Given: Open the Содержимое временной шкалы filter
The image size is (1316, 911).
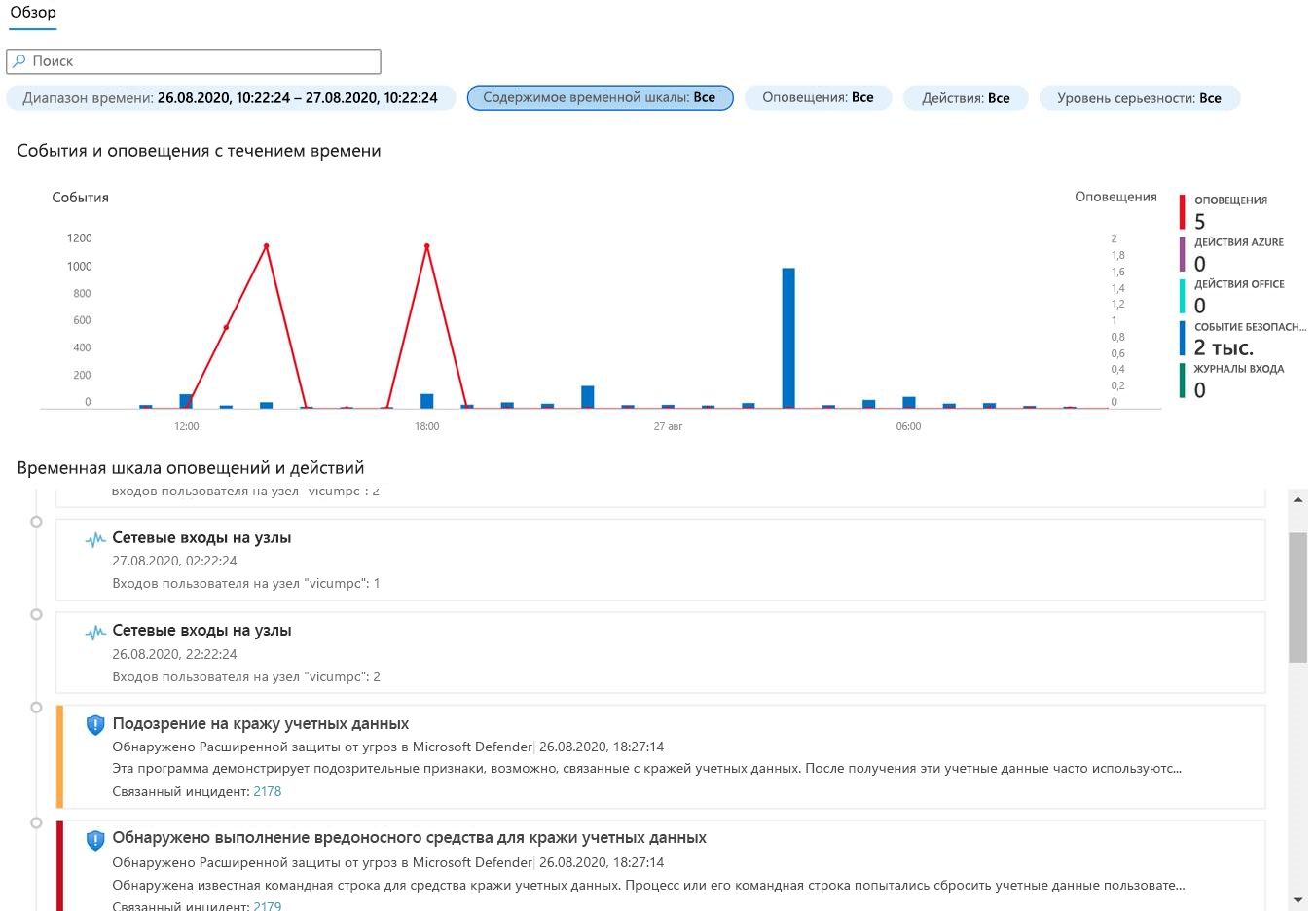Looking at the screenshot, I should (600, 98).
